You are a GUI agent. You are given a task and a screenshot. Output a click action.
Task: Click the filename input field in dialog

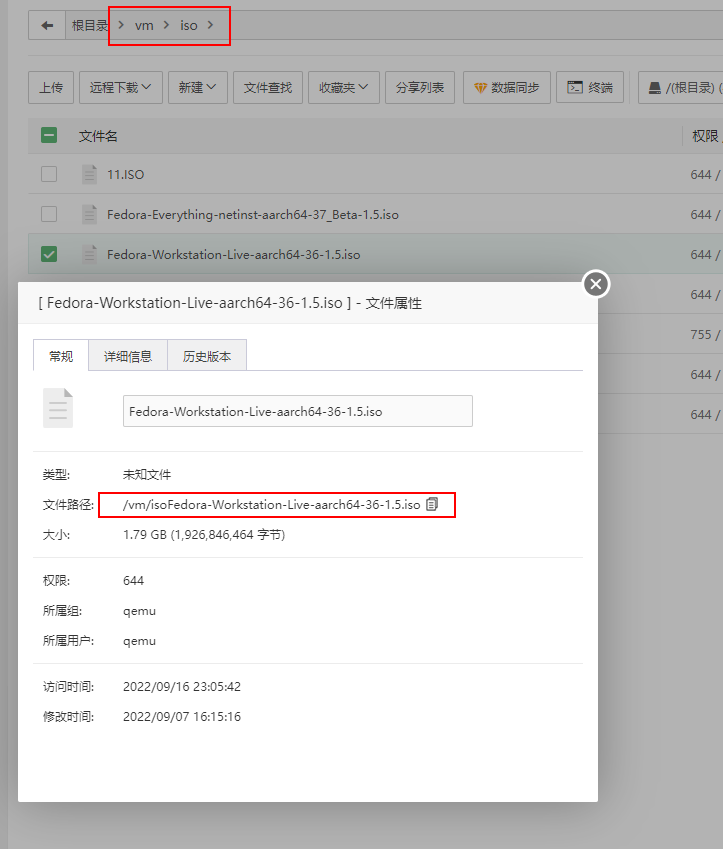click(297, 411)
